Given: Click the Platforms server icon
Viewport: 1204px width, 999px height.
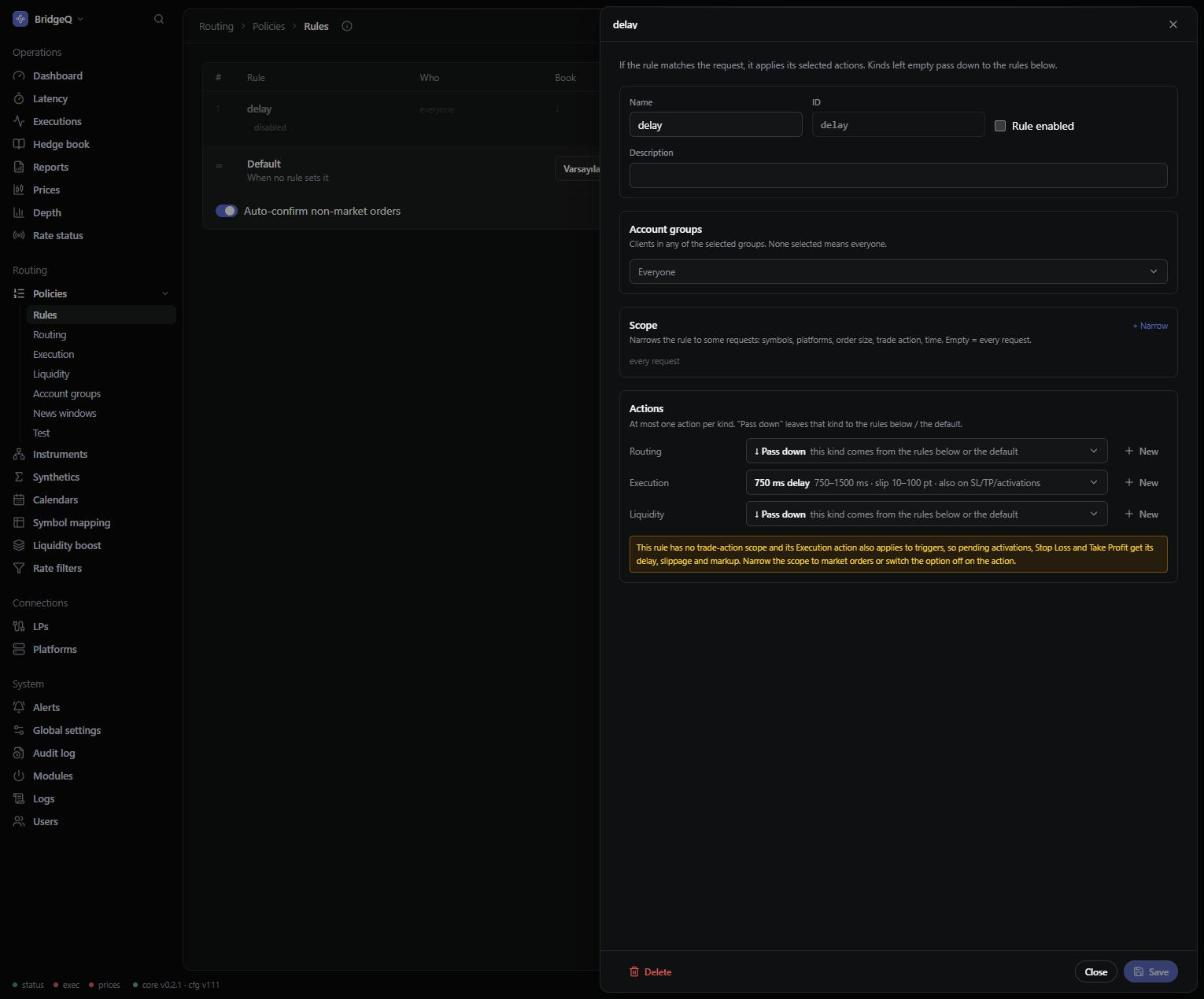Looking at the screenshot, I should [19, 650].
